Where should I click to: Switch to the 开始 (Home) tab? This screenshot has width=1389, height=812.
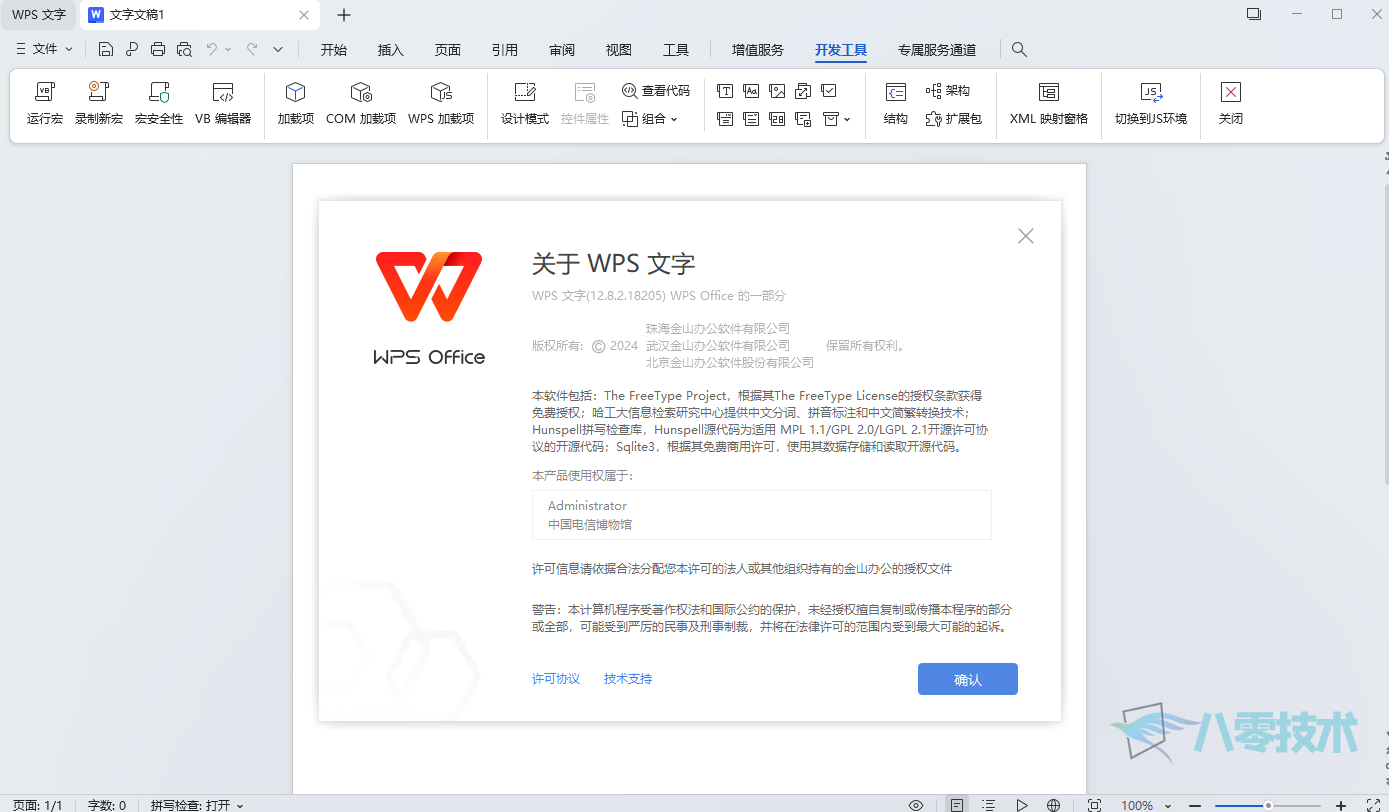coord(333,50)
